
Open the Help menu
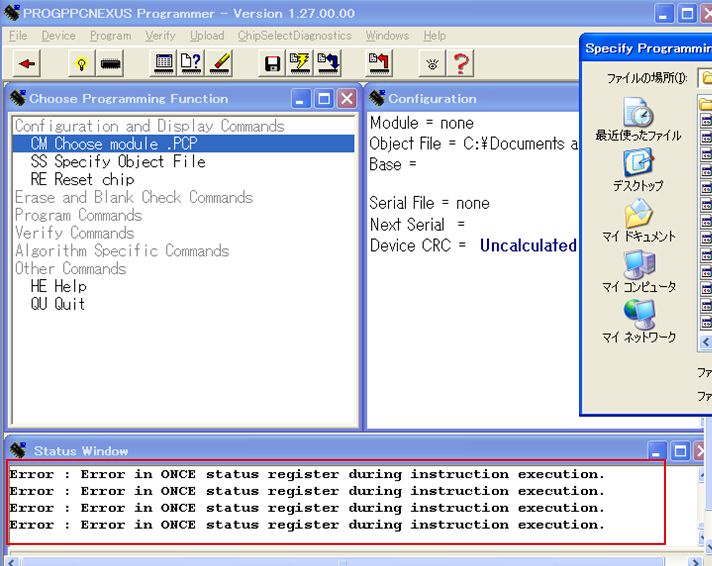[435, 35]
